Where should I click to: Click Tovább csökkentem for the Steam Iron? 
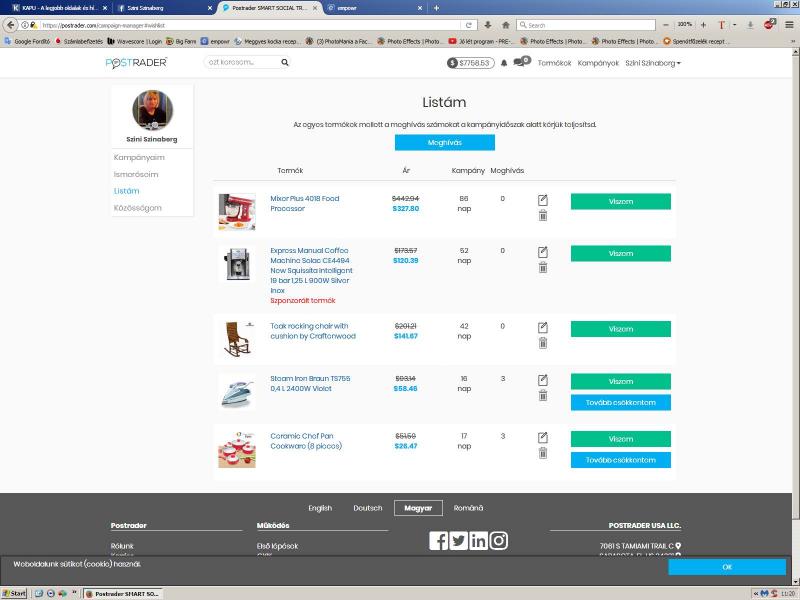(x=620, y=403)
